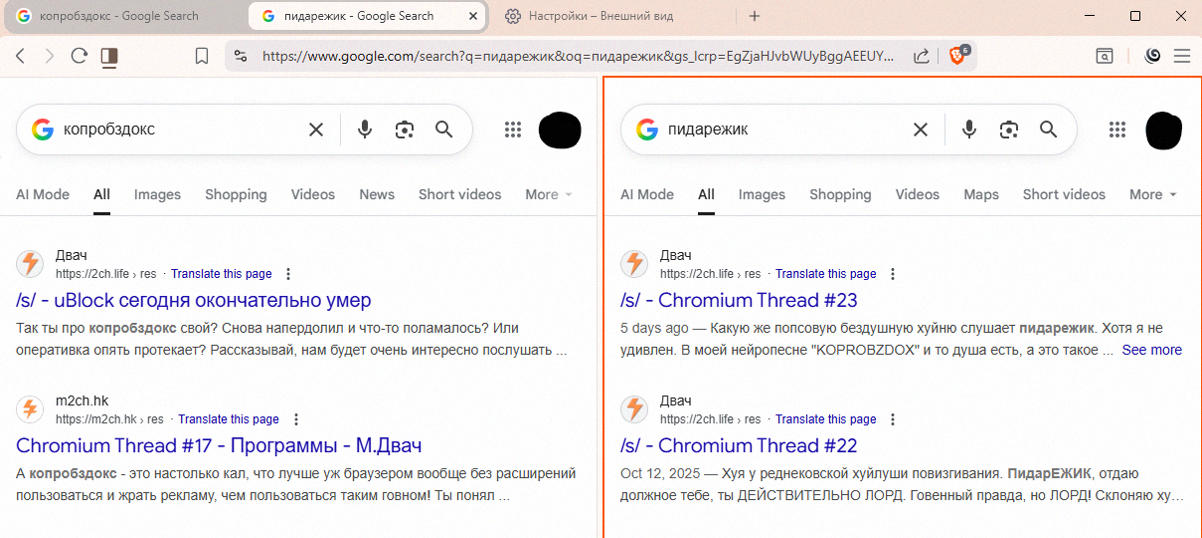Reload the current page
Viewport: 1202px width, 538px height.
point(79,57)
